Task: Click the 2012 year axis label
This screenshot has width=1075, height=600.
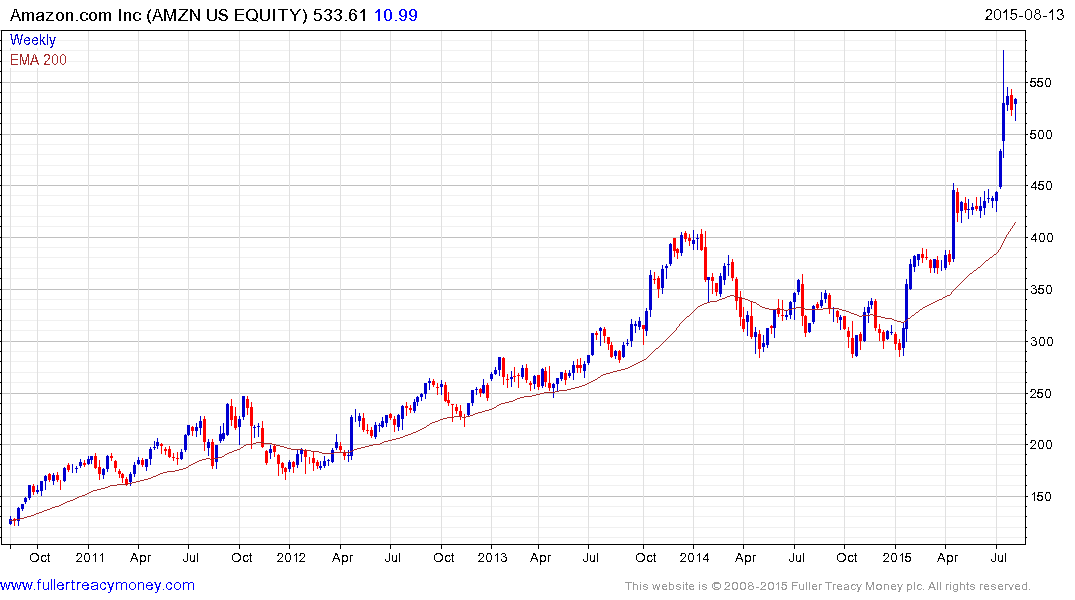Action: [291, 557]
